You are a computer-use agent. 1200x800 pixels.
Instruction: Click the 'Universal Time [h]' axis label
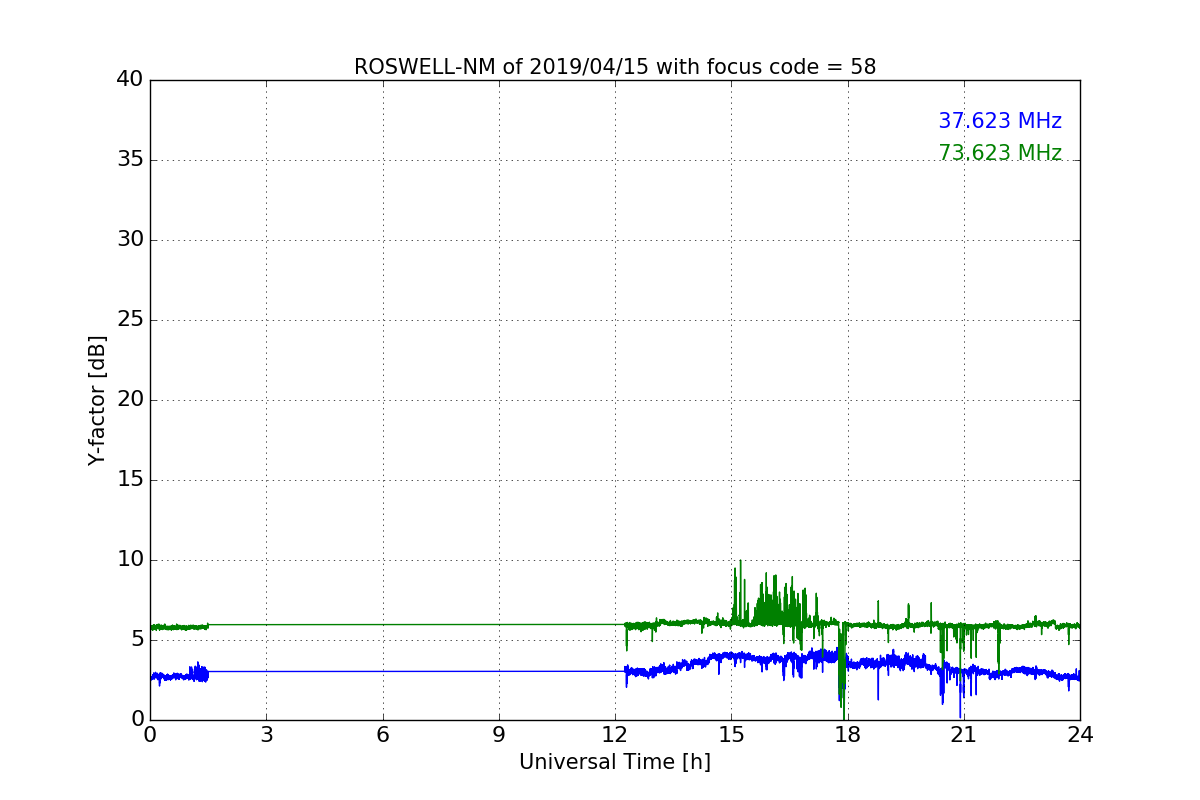[x=615, y=762]
